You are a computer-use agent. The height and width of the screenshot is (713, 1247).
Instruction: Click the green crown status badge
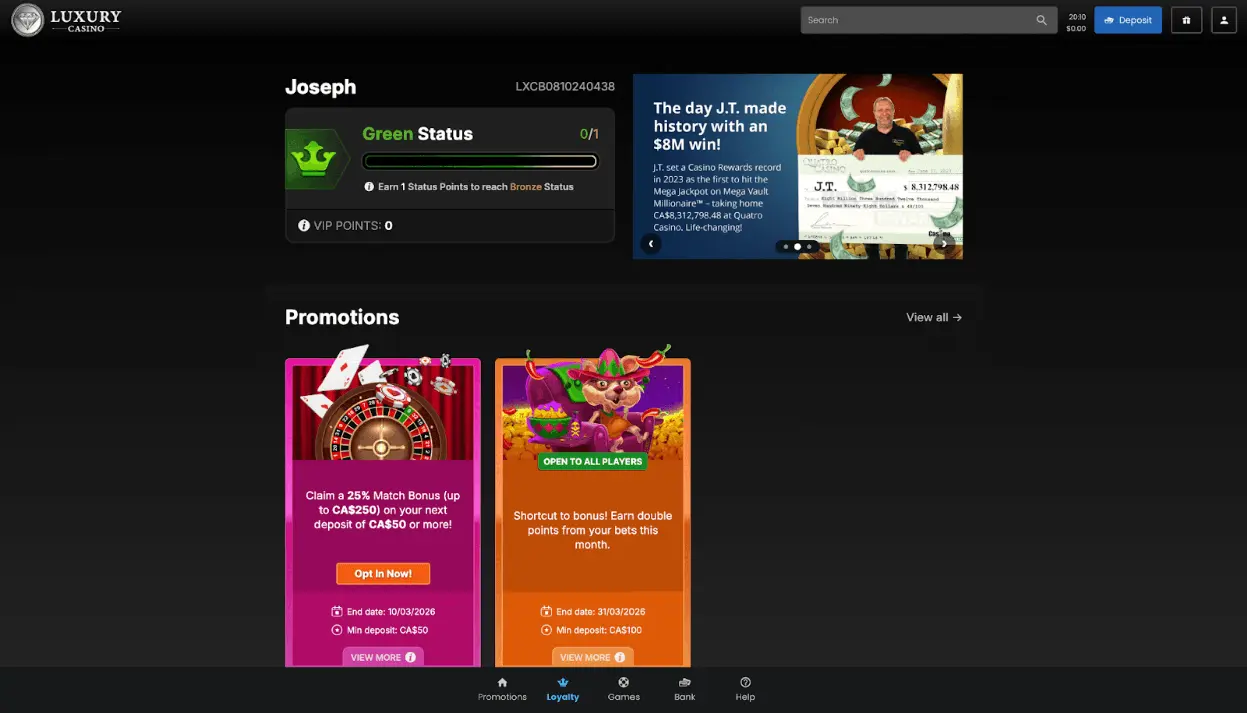[x=316, y=159]
